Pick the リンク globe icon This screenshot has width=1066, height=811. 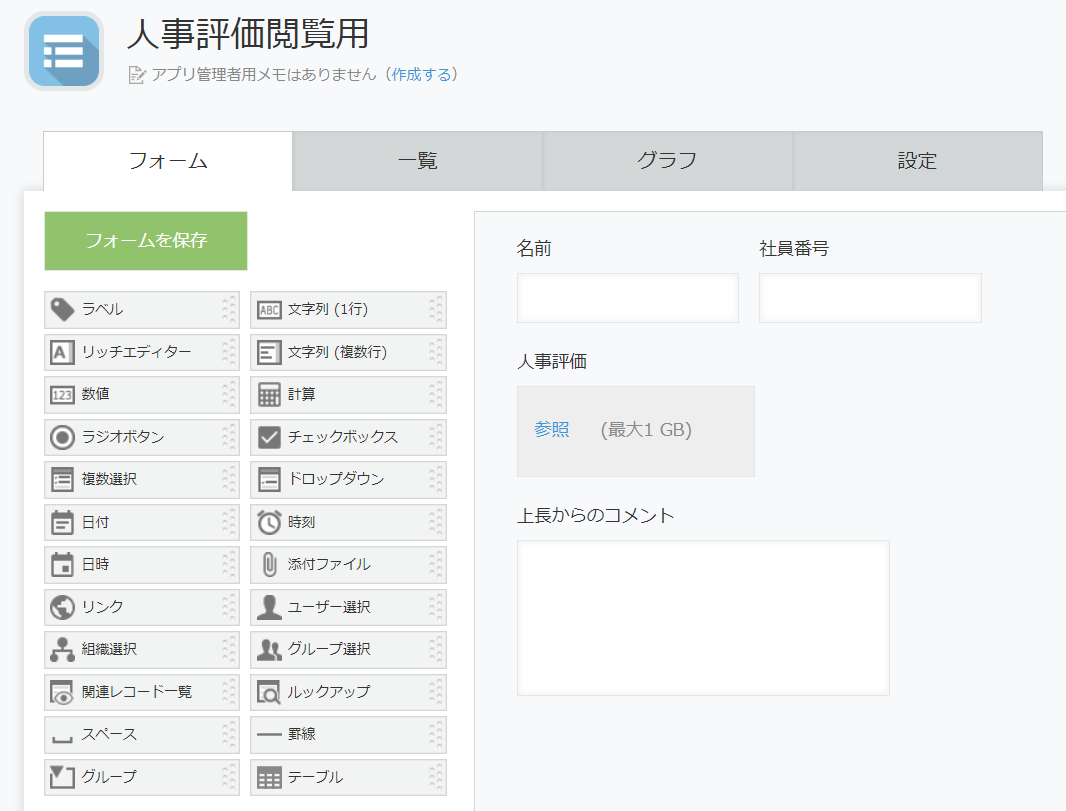pyautogui.click(x=63, y=607)
